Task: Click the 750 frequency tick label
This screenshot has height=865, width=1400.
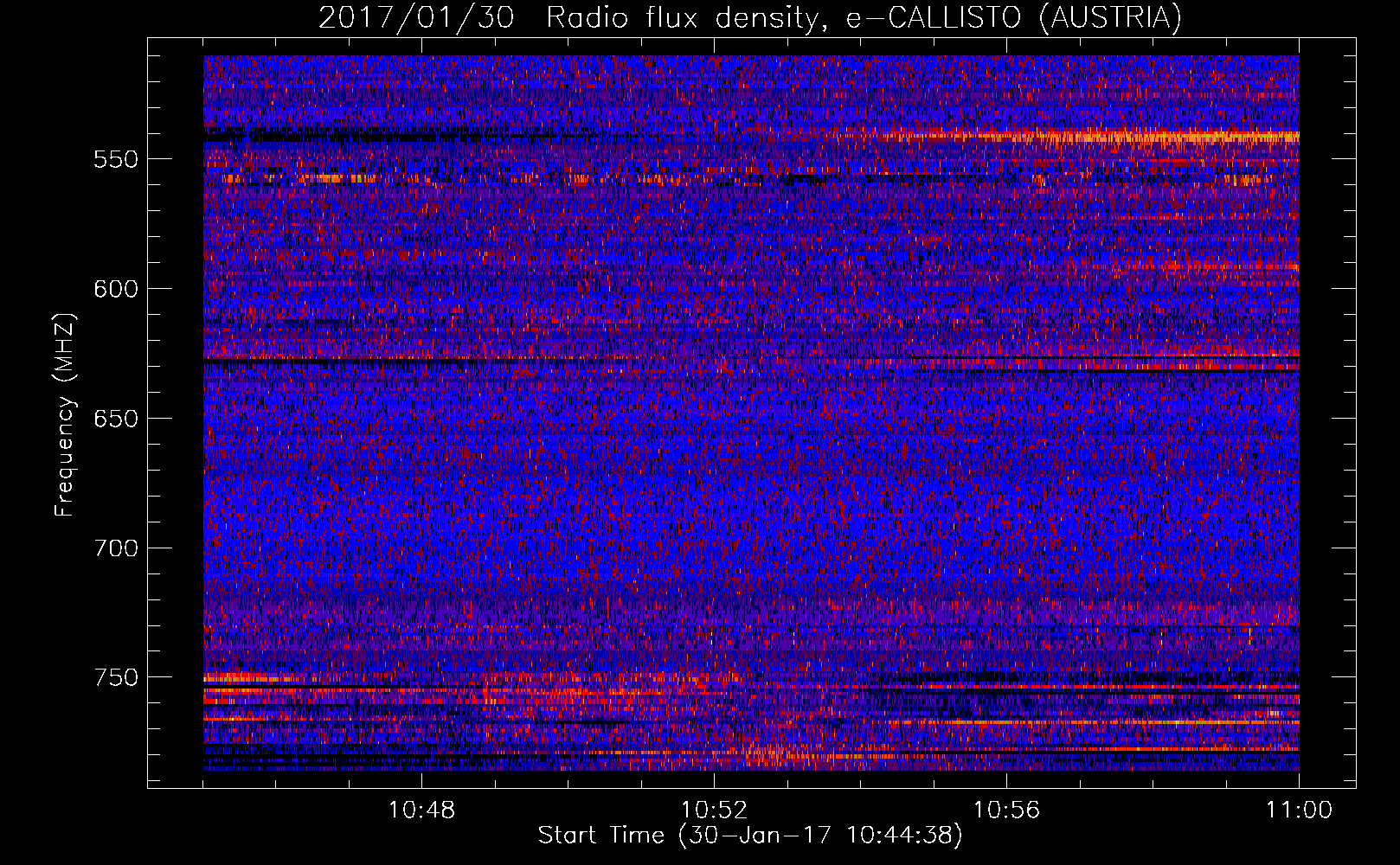Action: click(116, 677)
